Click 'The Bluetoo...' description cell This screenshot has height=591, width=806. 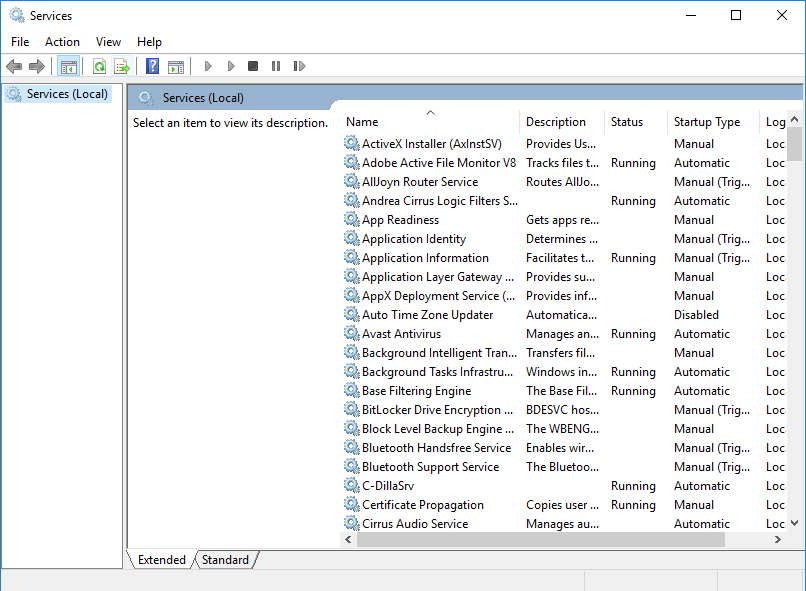pyautogui.click(x=562, y=467)
